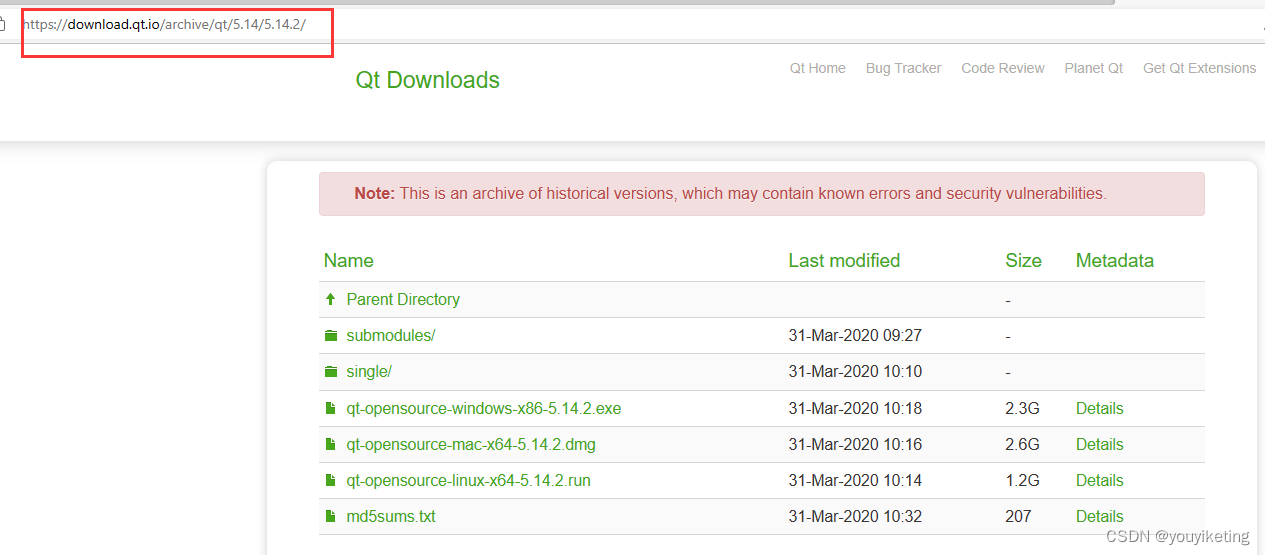Open the md5sums.txt file link
Screen dimensions: 1265x555
391,516
